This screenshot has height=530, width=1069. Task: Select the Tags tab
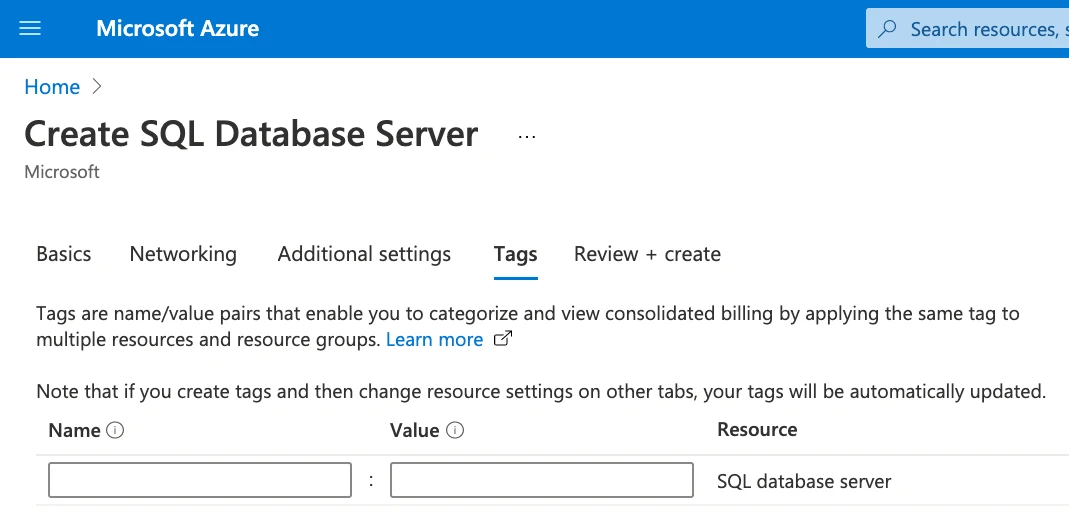click(515, 254)
